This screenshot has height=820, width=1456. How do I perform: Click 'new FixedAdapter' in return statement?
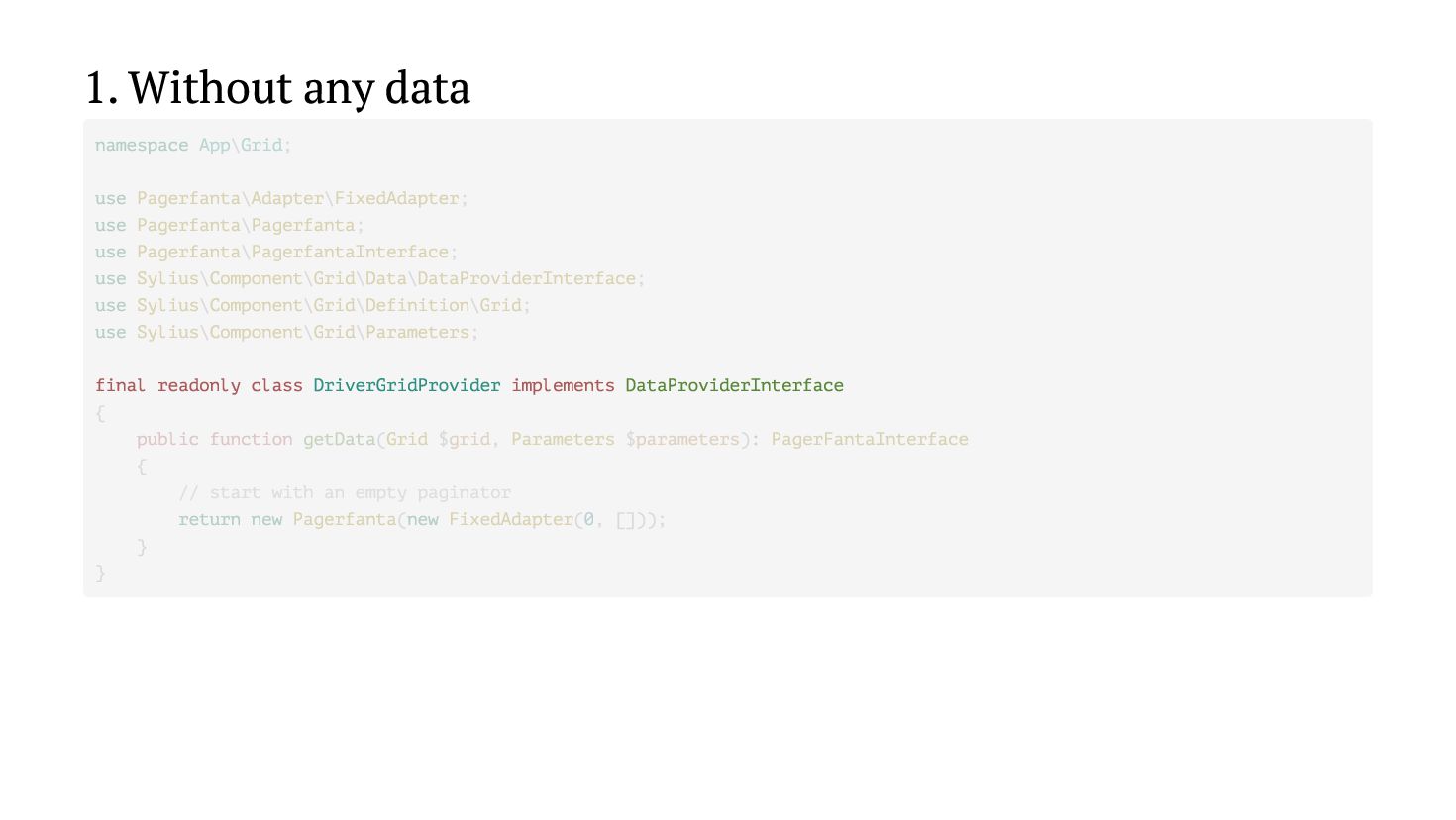(489, 519)
